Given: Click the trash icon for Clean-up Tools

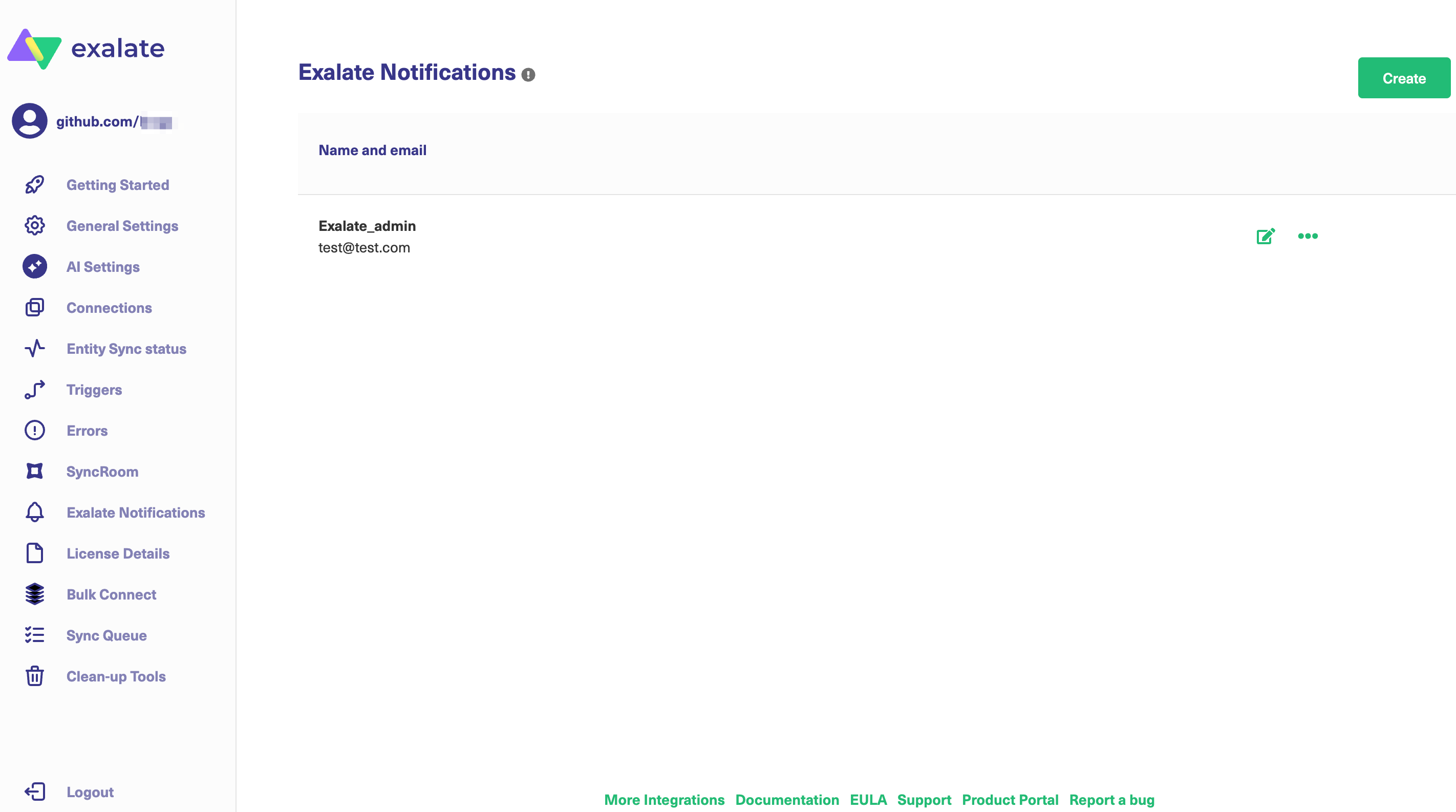Looking at the screenshot, I should click(x=34, y=676).
